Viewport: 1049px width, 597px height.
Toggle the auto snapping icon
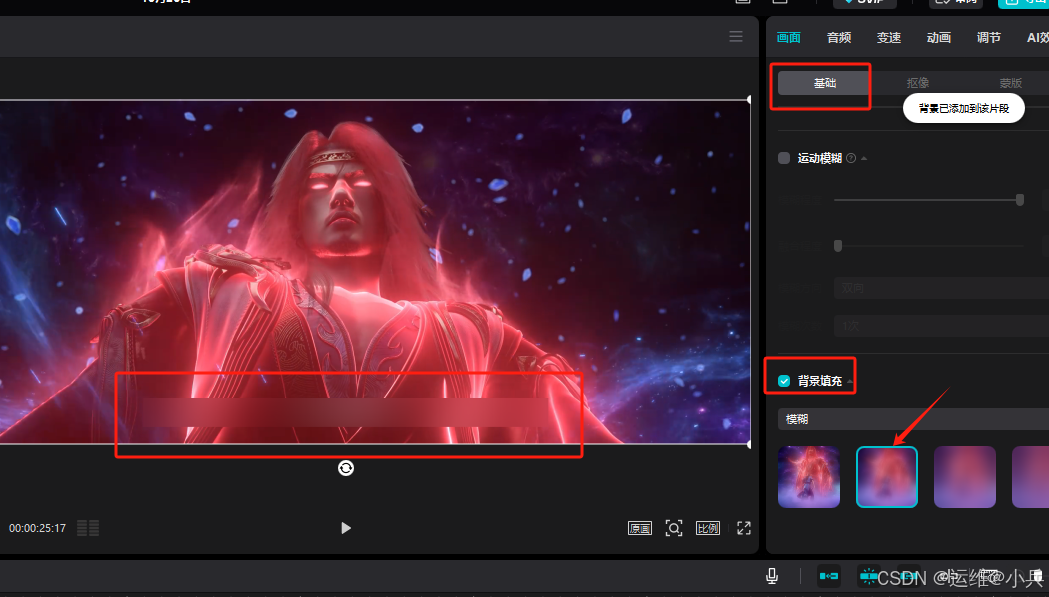(x=868, y=576)
